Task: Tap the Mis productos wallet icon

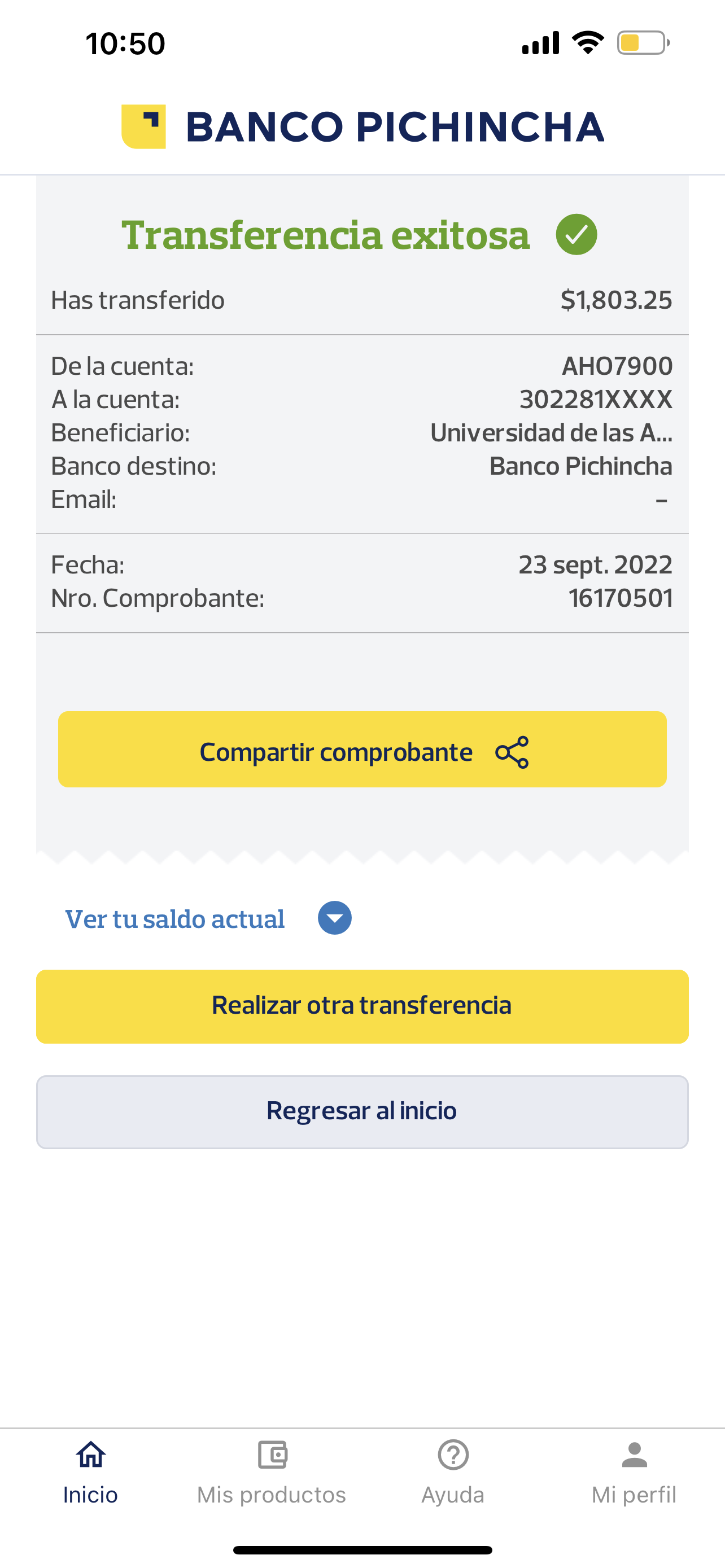Action: (x=272, y=1455)
